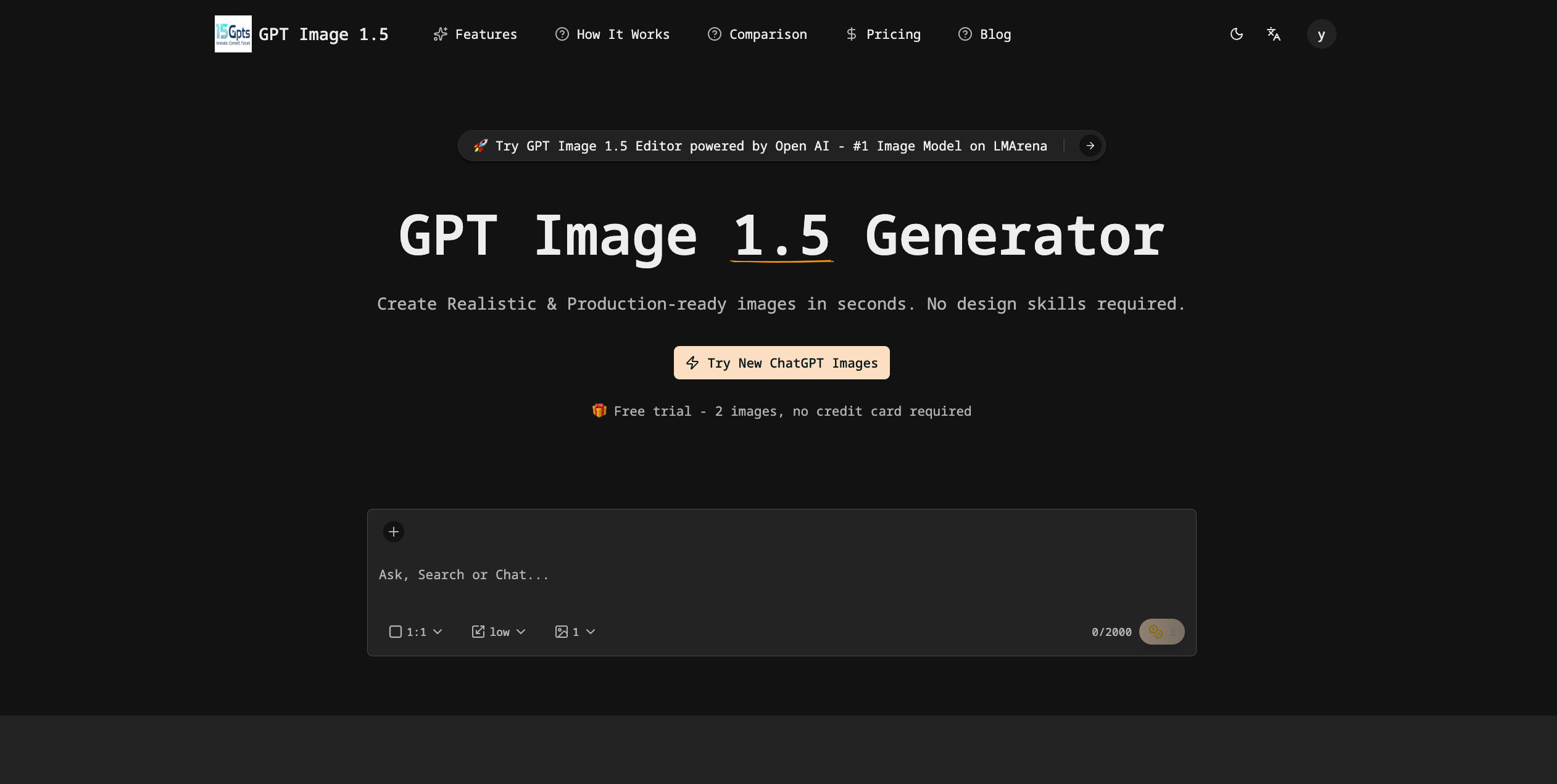Click the plus icon to add attachment
Screen dimensions: 1557x784
394,532
